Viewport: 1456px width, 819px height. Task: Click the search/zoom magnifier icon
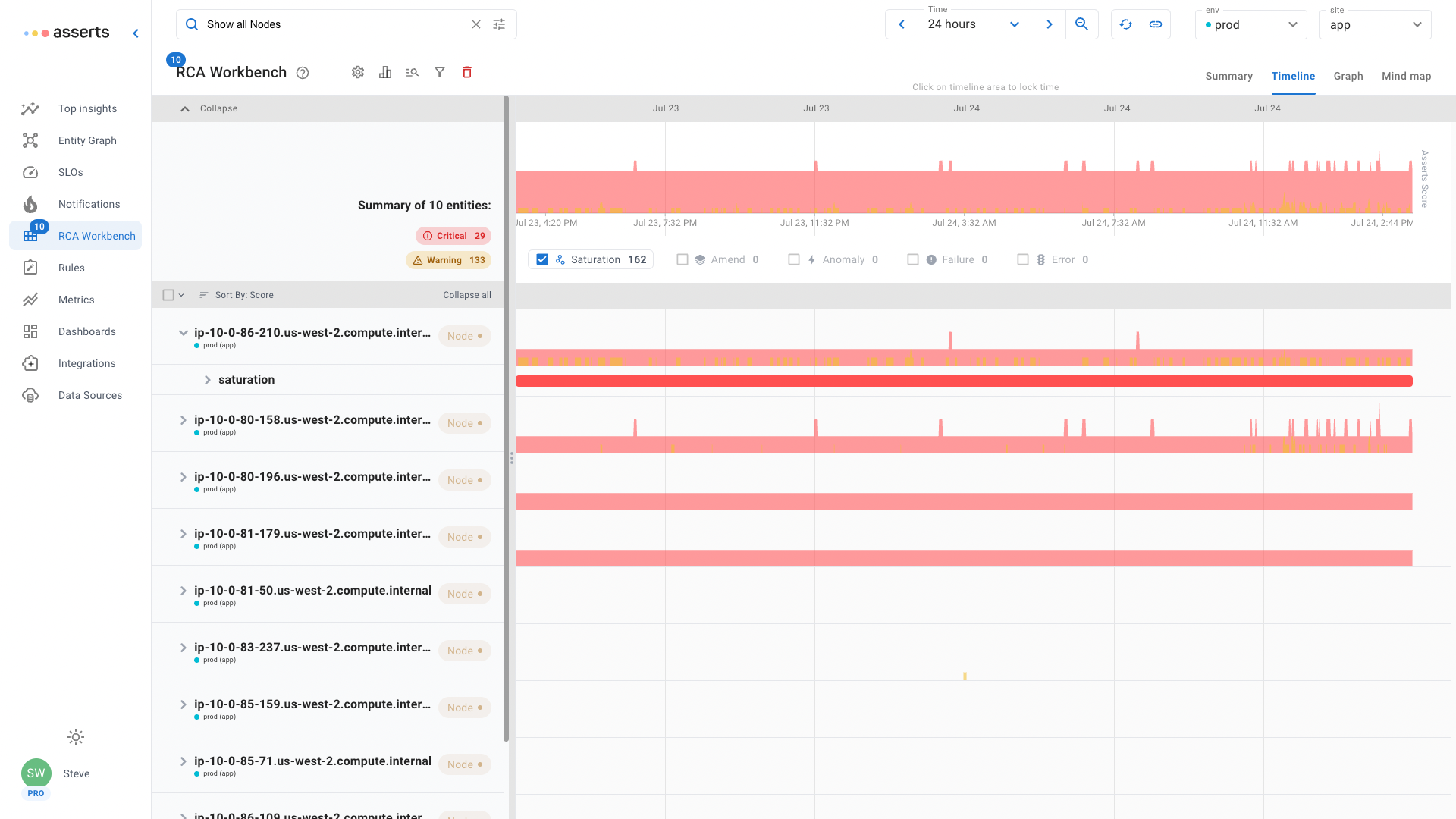coord(1082,24)
